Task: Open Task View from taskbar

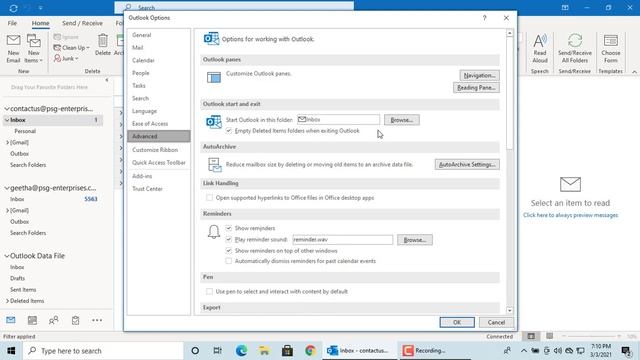Action: 218,351
